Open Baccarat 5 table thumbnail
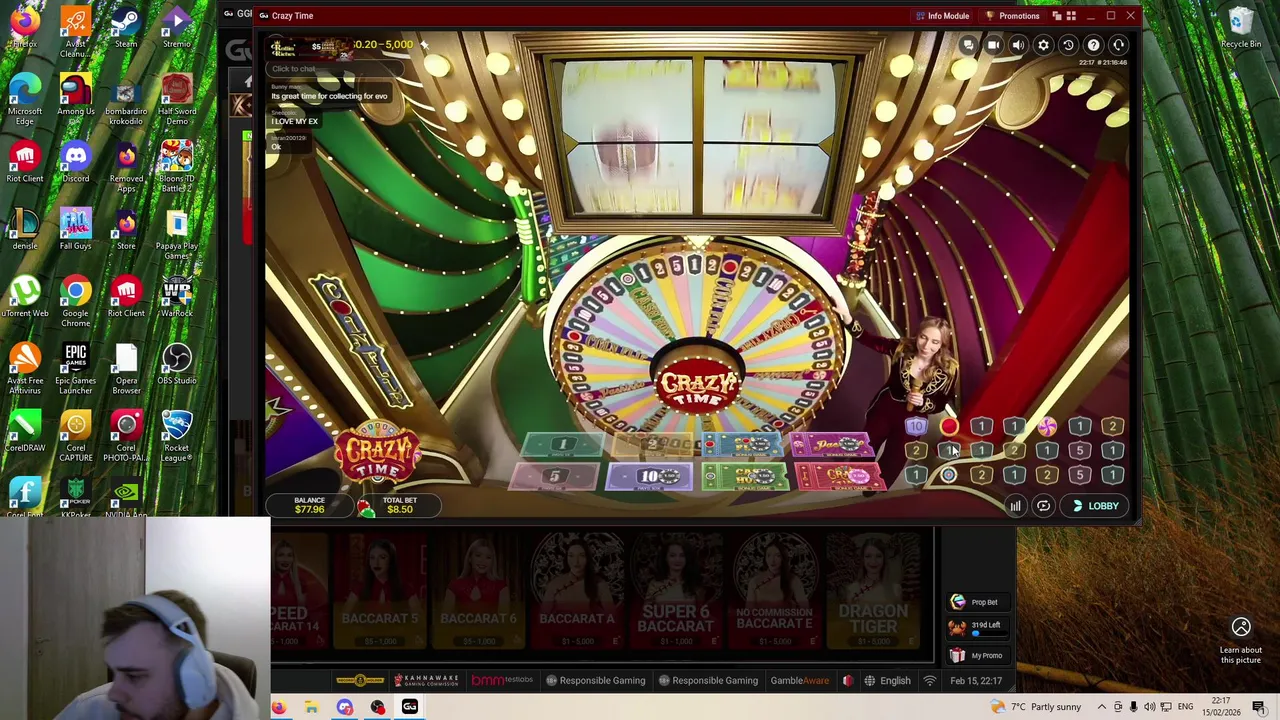1280x720 pixels. [x=380, y=591]
